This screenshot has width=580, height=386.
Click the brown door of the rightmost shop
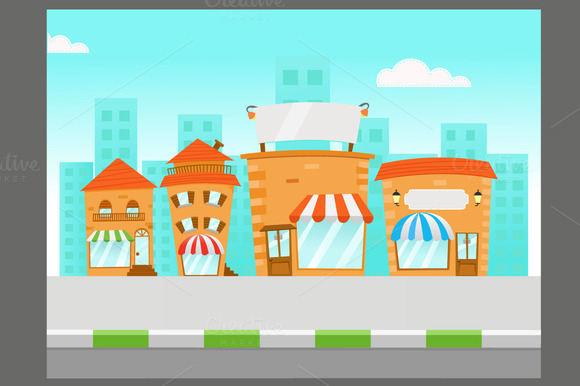point(467,254)
